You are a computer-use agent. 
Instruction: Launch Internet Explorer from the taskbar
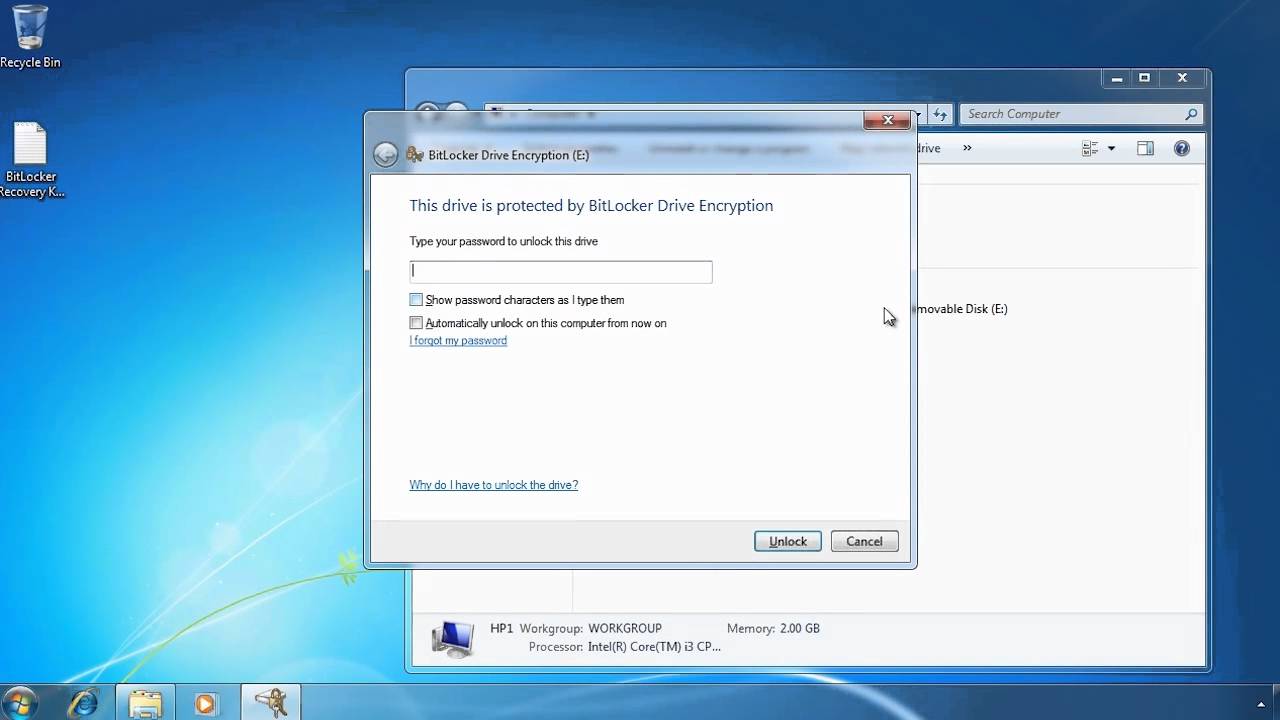coord(85,703)
